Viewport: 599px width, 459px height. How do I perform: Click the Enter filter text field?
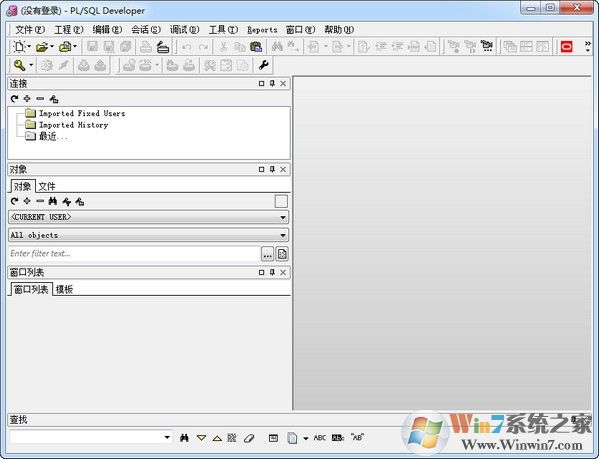[134, 254]
